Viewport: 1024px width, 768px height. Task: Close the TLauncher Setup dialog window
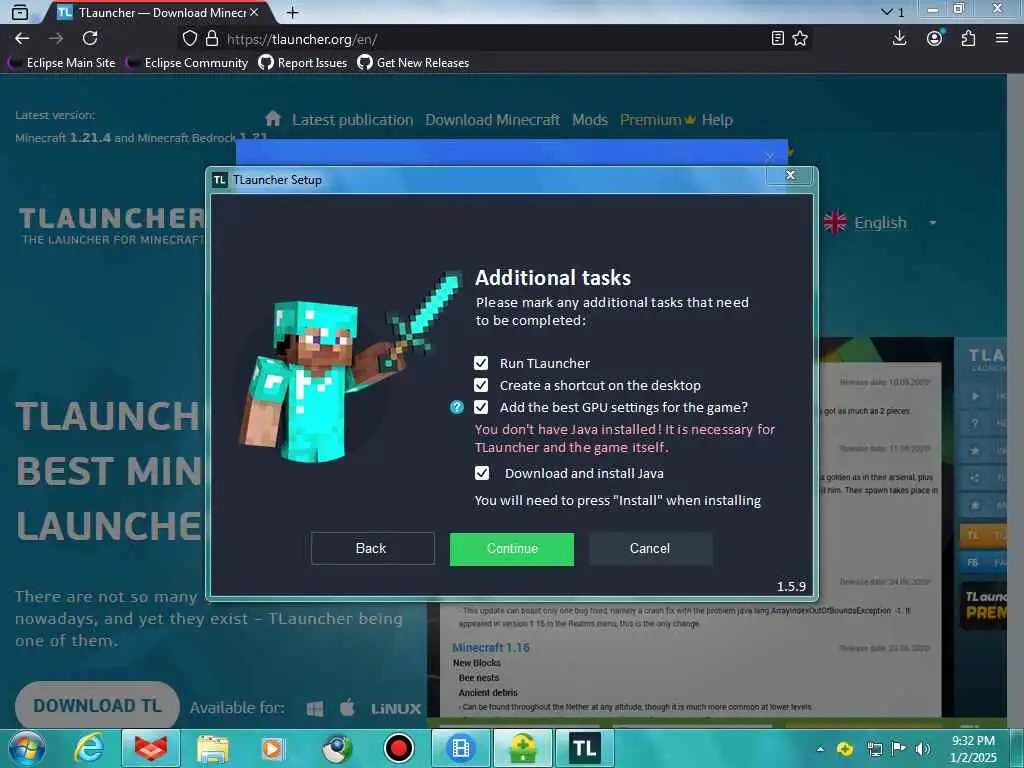[x=790, y=175]
